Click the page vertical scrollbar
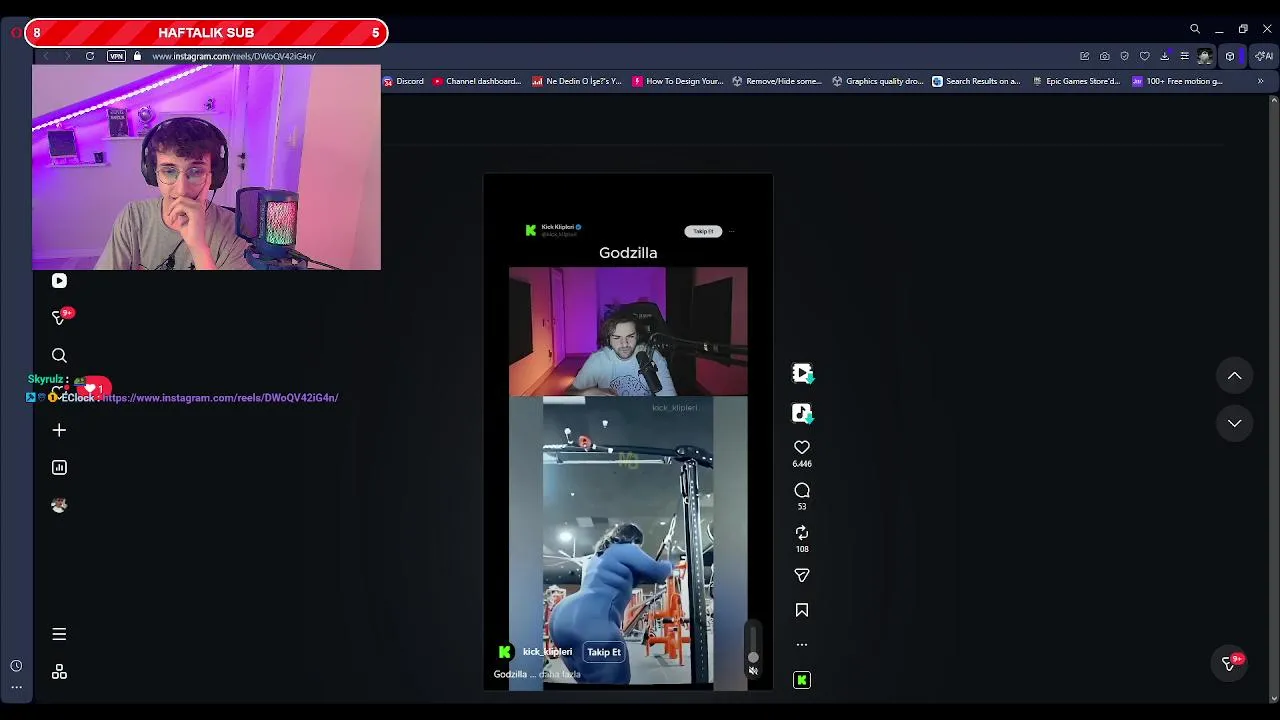Image resolution: width=1280 pixels, height=720 pixels. point(1274,400)
